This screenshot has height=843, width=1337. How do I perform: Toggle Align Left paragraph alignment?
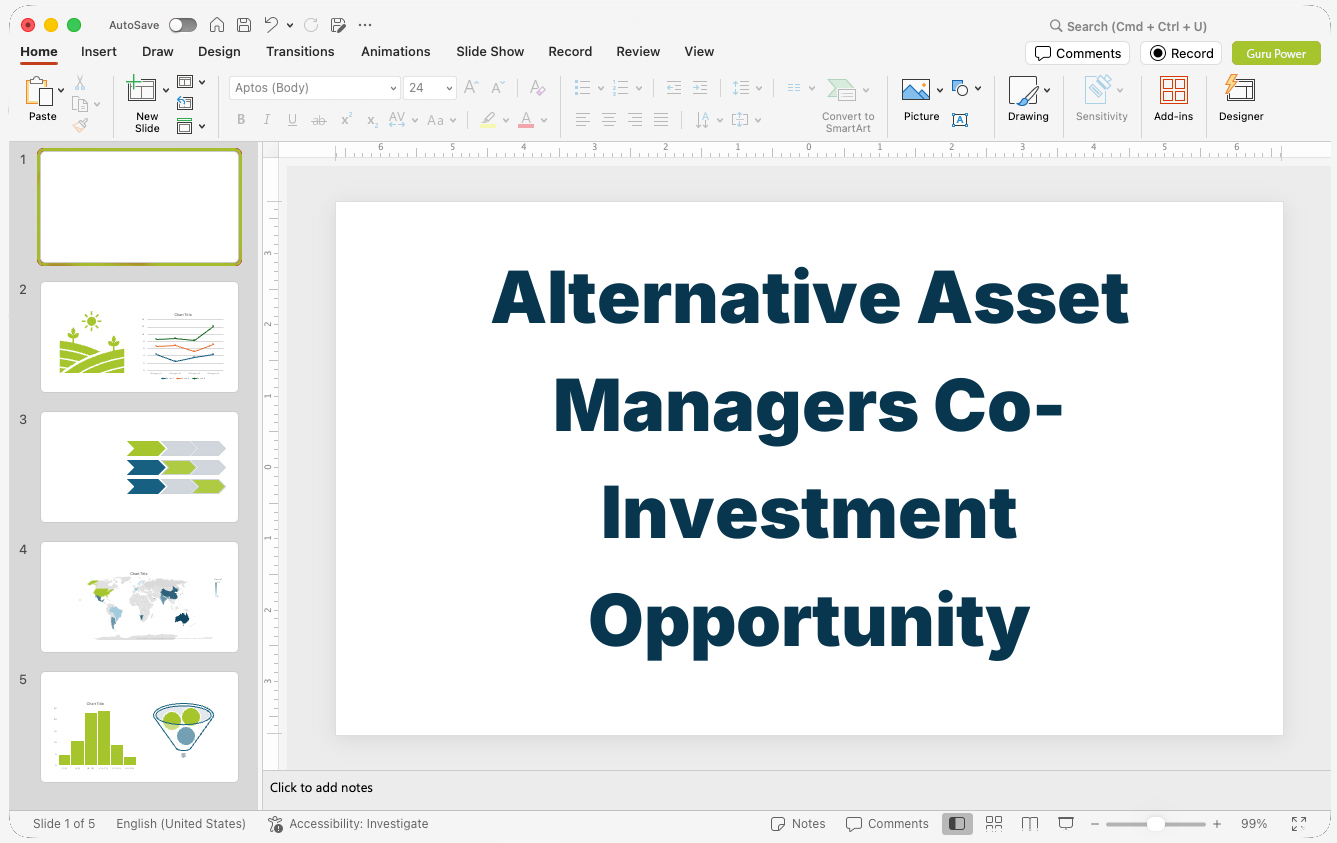(583, 120)
